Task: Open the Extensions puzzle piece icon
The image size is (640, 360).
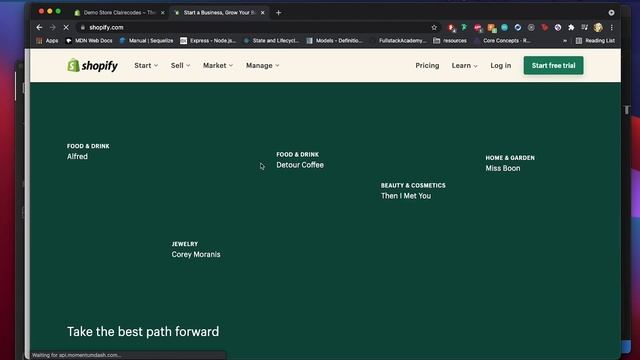Action: 571,27
